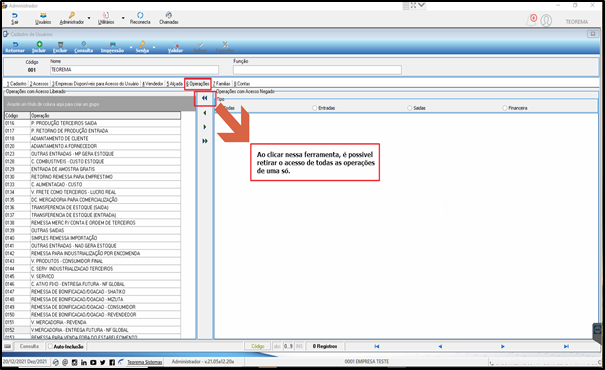The image size is (605, 370).
Task: Open Twitter icon in status bar
Action: click(x=103, y=362)
